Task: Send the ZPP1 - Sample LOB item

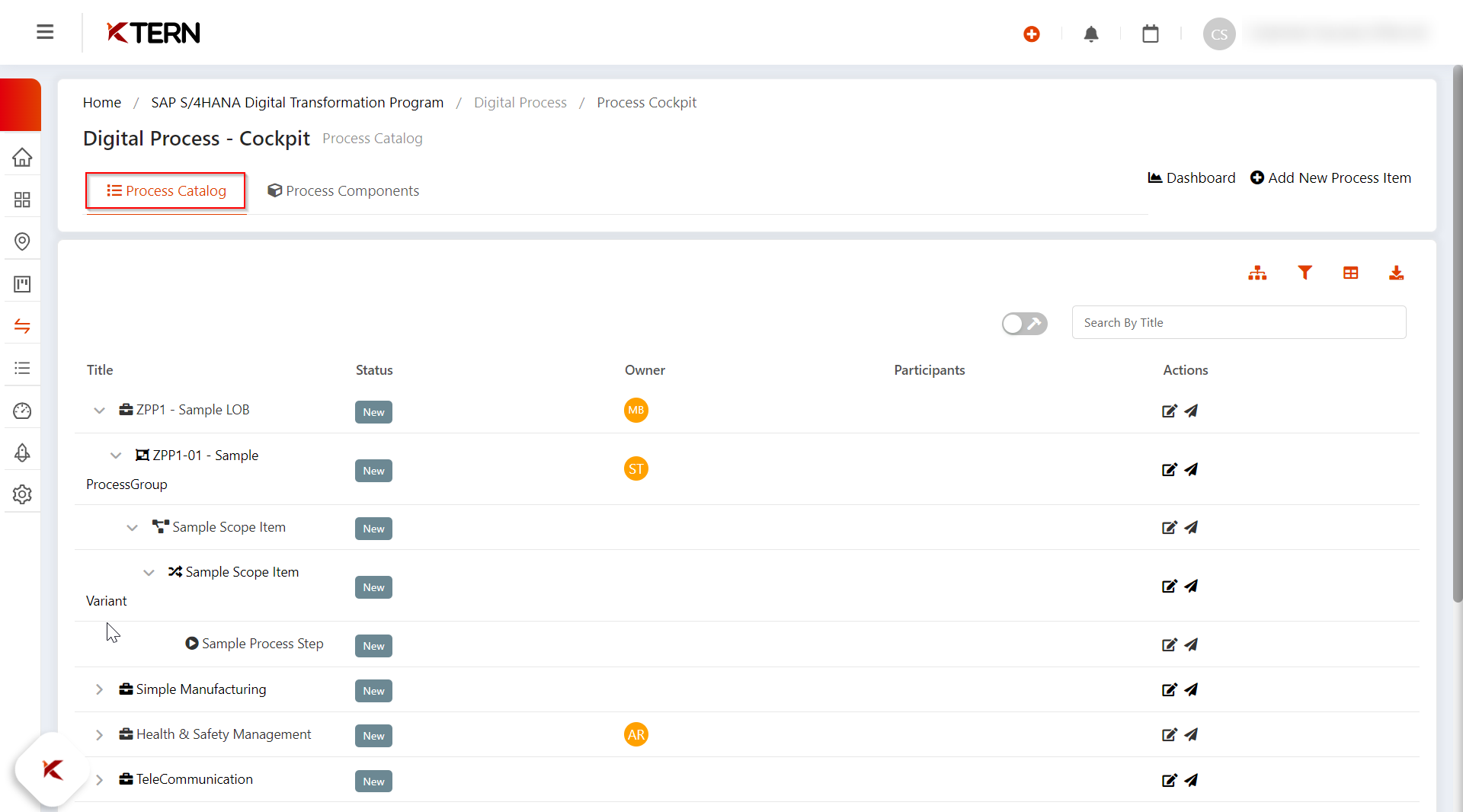Action: coord(1191,411)
